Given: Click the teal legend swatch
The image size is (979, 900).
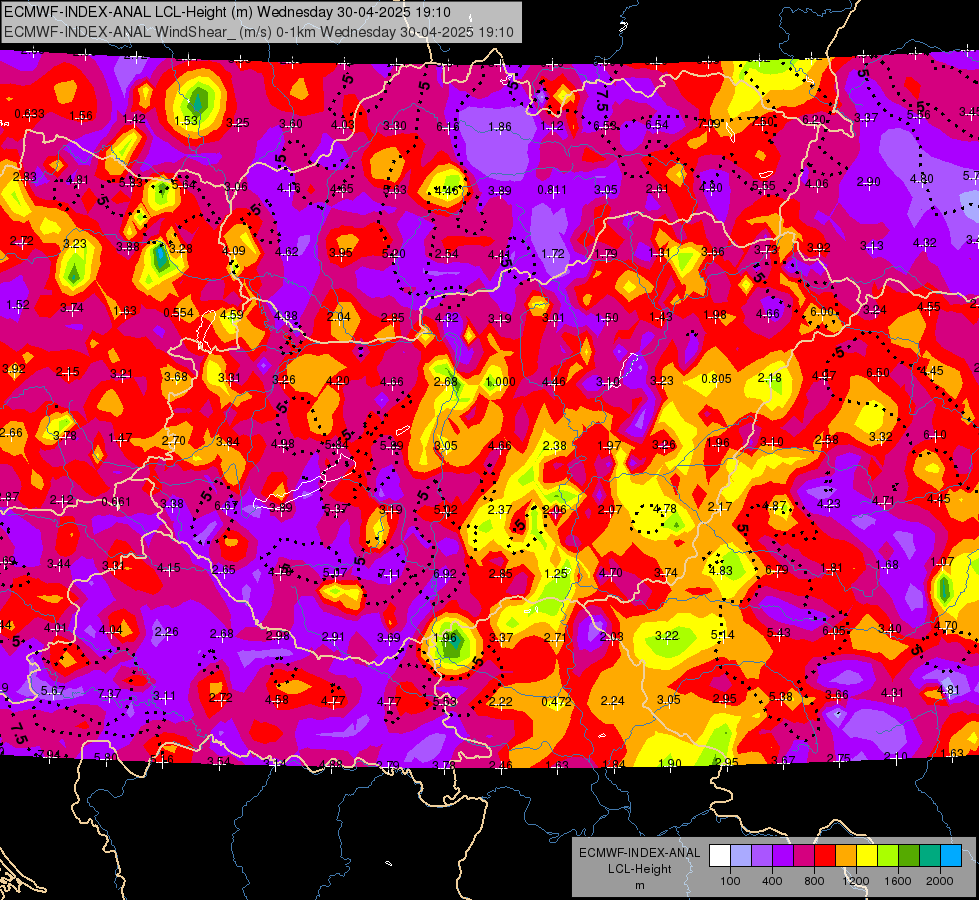Looking at the screenshot, I should click(930, 856).
